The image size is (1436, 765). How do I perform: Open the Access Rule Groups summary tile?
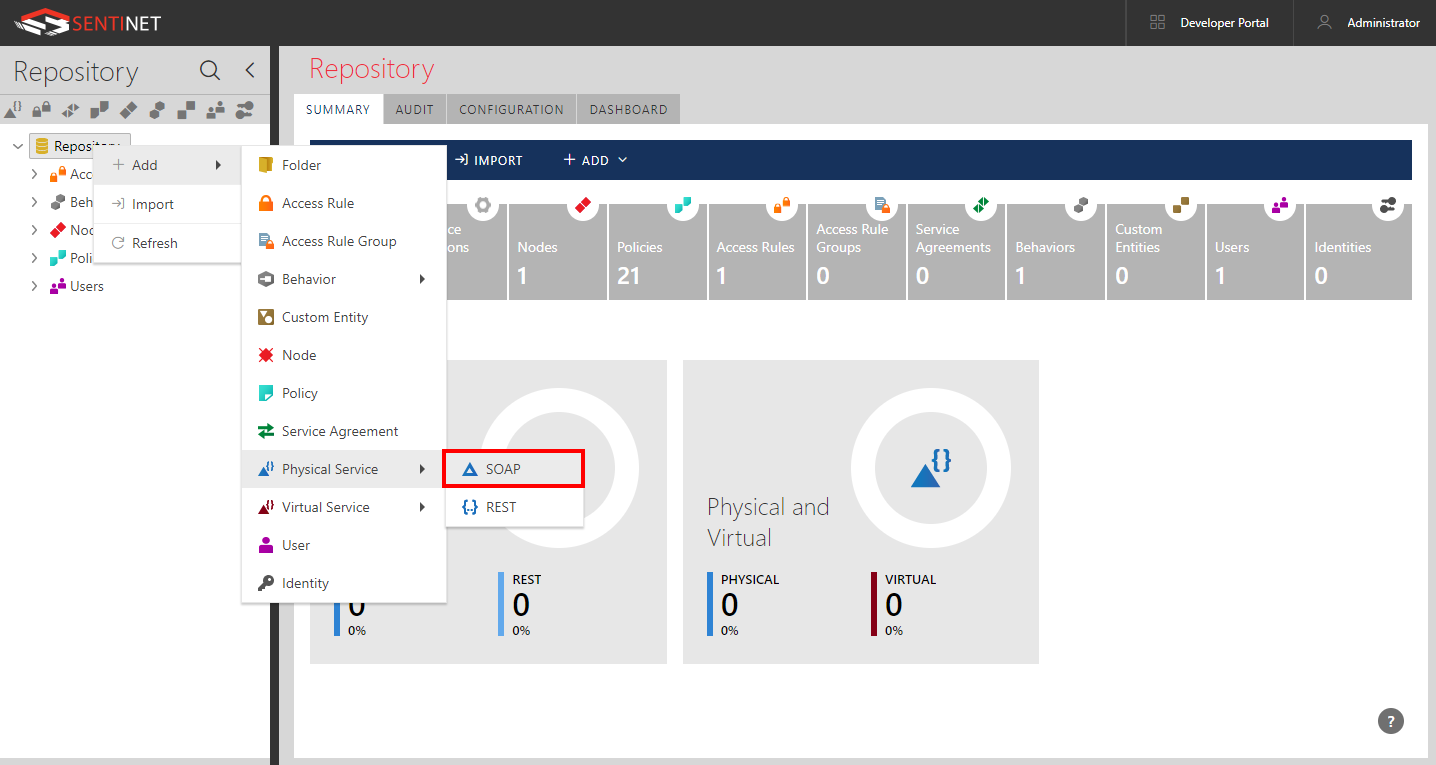[856, 252]
